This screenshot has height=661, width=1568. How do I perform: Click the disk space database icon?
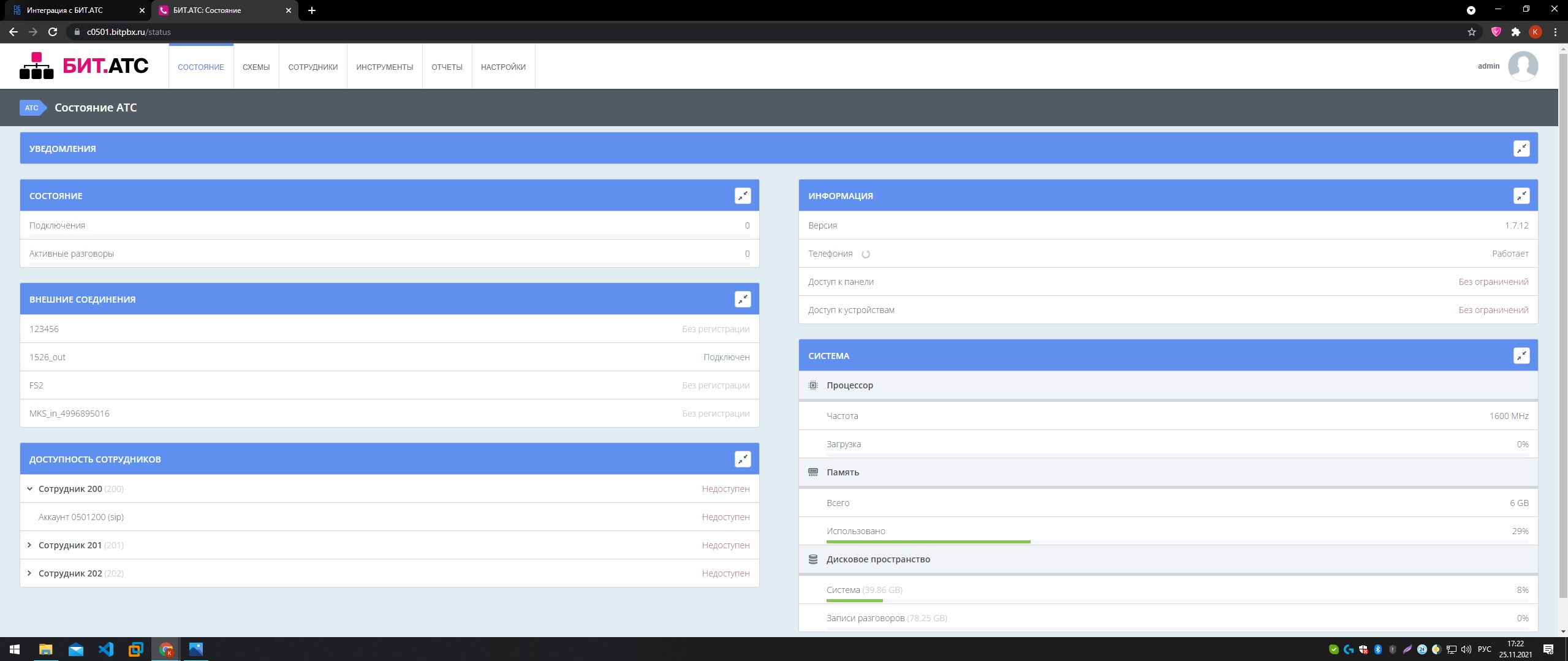click(813, 559)
